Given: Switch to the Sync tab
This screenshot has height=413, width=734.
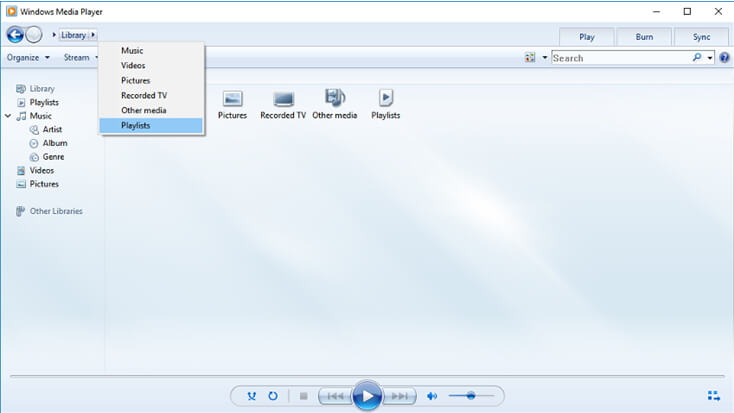Looking at the screenshot, I should (701, 37).
